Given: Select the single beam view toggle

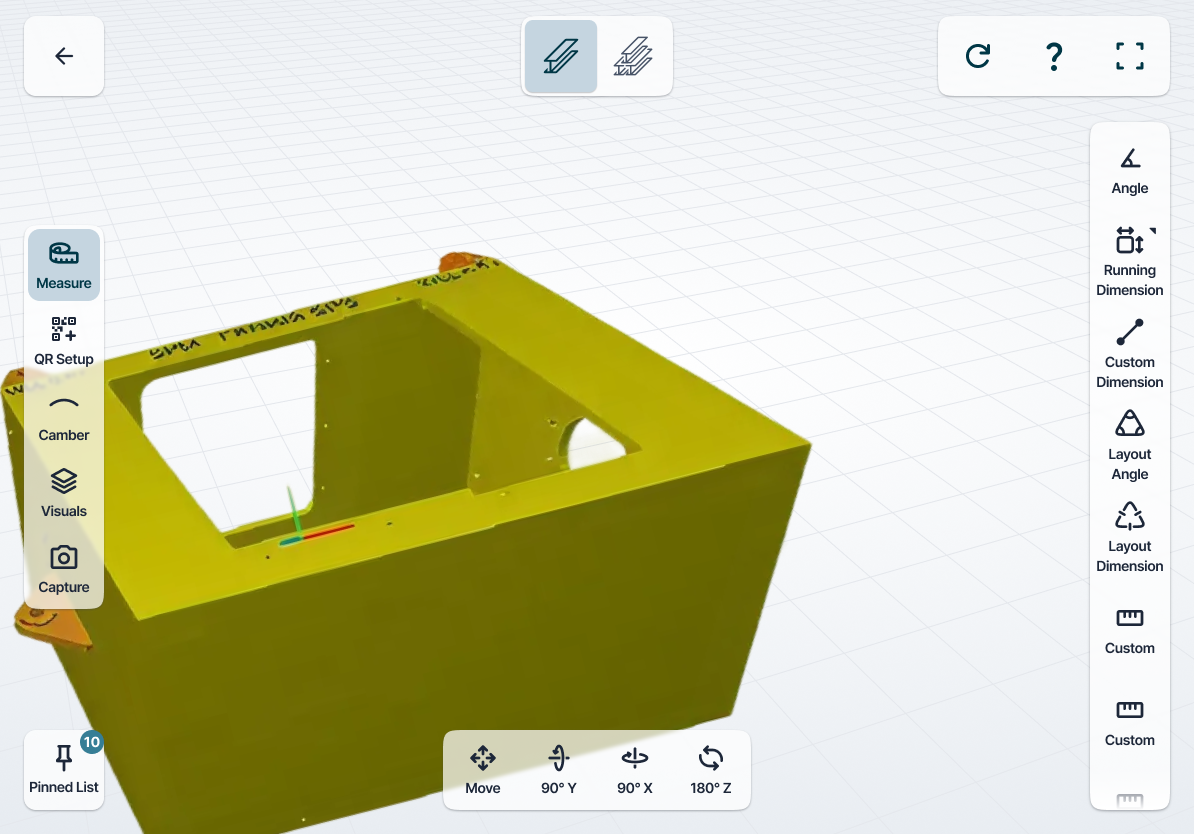Looking at the screenshot, I should 560,56.
